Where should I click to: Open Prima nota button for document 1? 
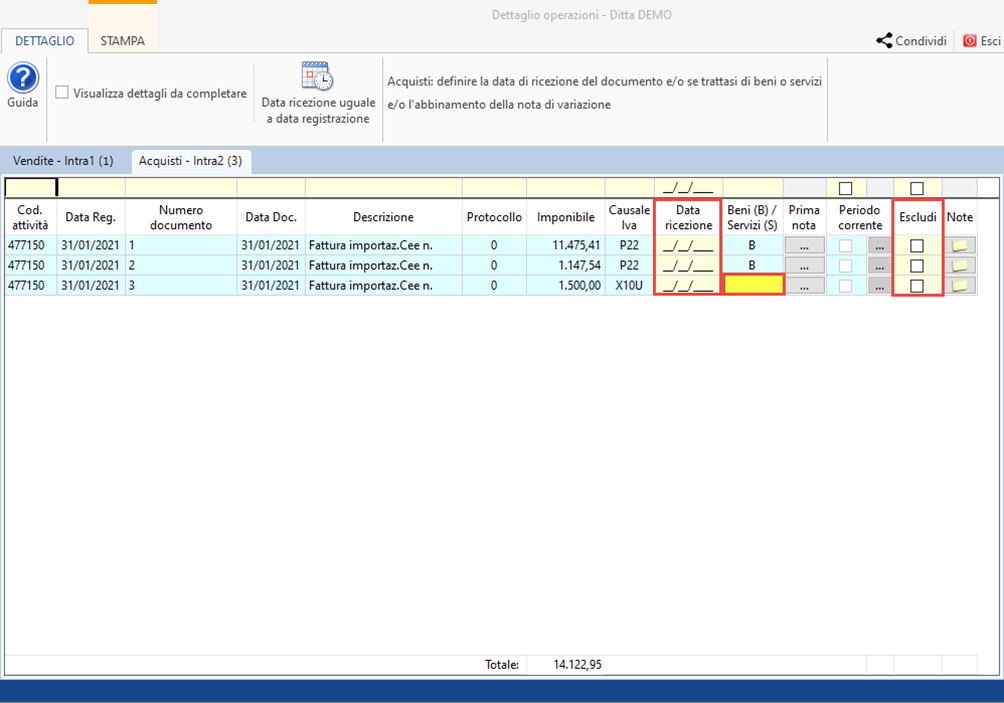[x=804, y=245]
